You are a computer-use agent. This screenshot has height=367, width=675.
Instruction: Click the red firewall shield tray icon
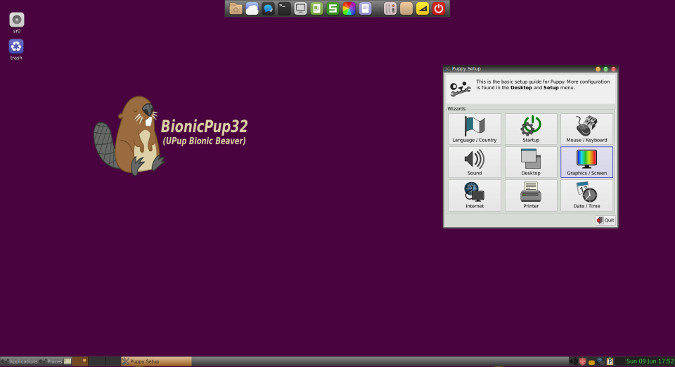click(x=582, y=361)
